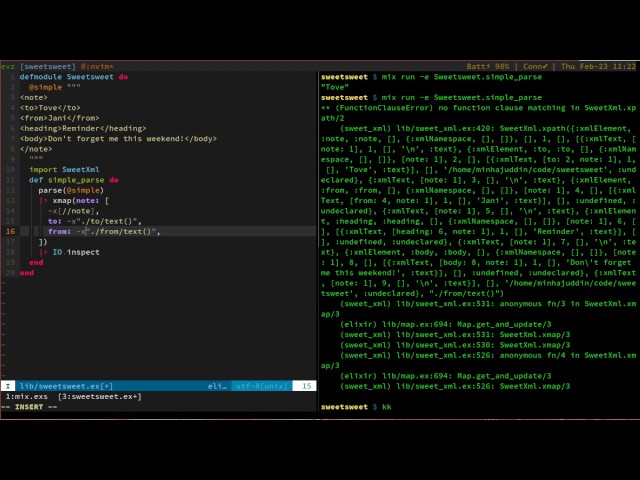This screenshot has height=480, width=640.
Task: Click the sweet_xml.ex:531 anonymous fn/3 trace line
Action: click(x=478, y=309)
